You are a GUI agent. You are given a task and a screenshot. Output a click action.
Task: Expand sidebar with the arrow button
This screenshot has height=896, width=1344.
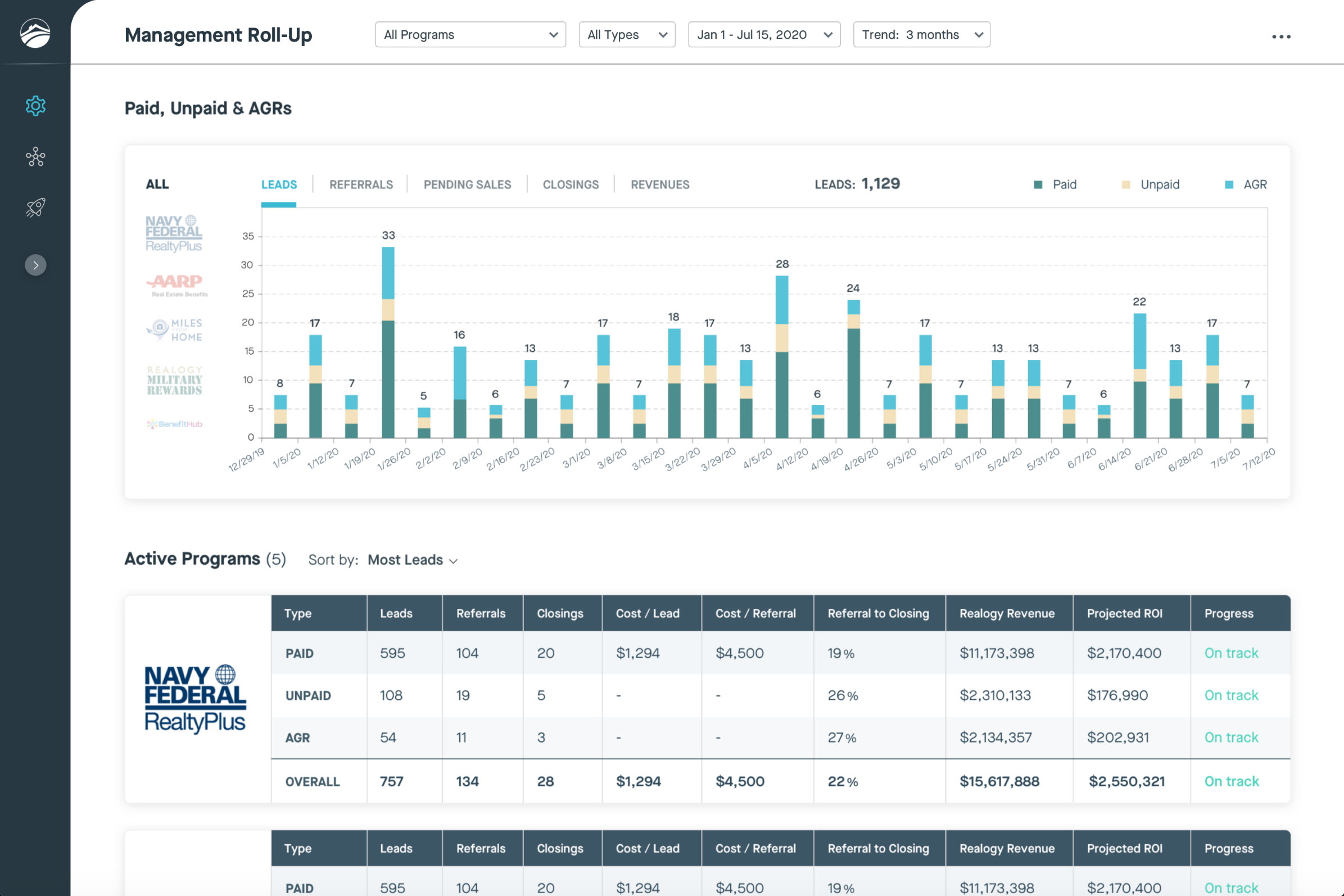tap(35, 265)
